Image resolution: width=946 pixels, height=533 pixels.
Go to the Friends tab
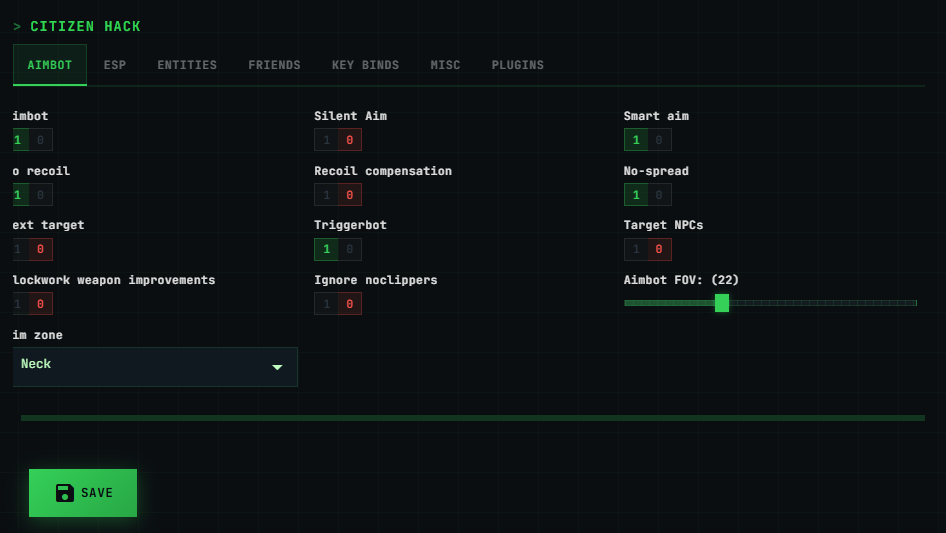[x=274, y=65]
